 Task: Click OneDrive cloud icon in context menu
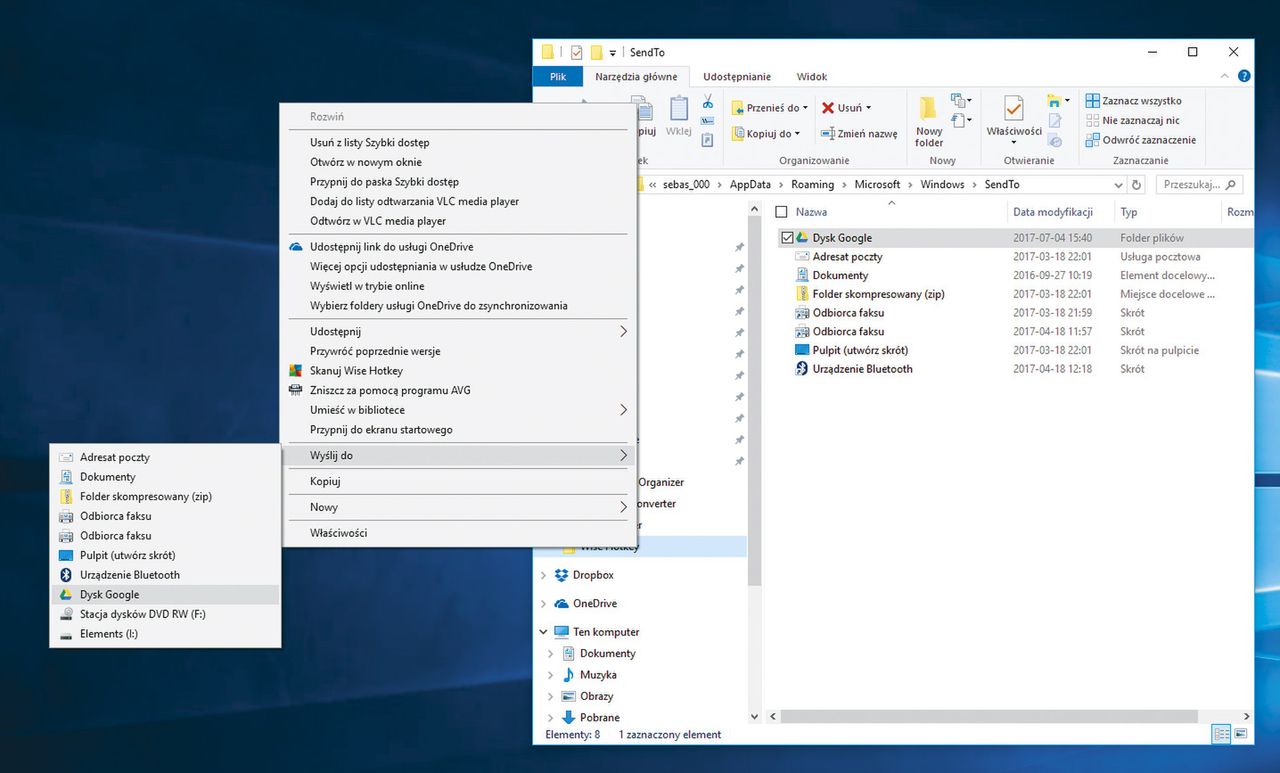click(295, 247)
